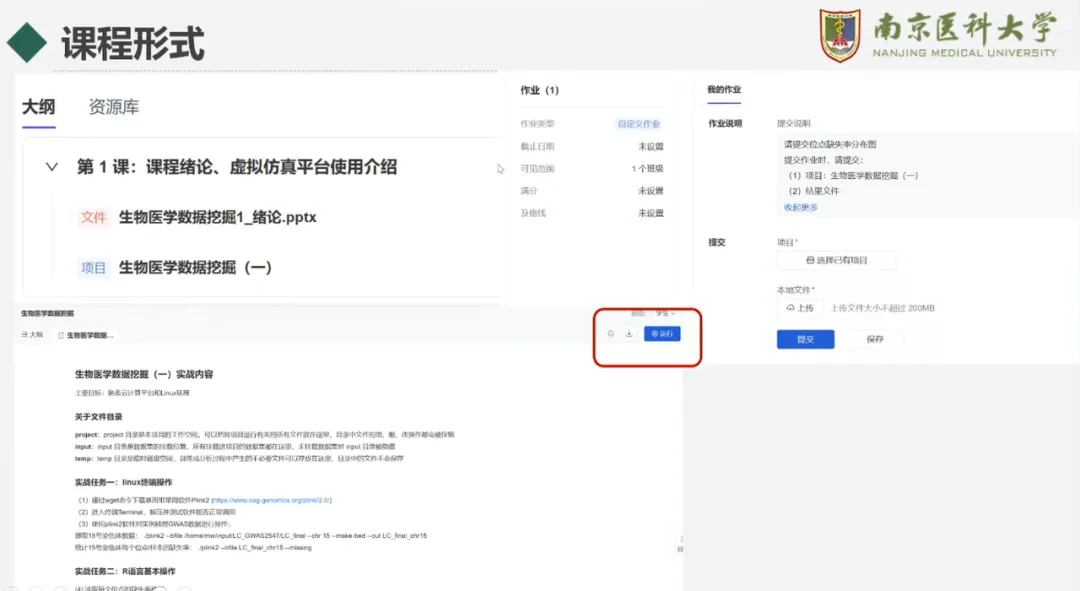Click the 1 个班级 value
This screenshot has width=1080, height=591.
pyautogui.click(x=647, y=168)
